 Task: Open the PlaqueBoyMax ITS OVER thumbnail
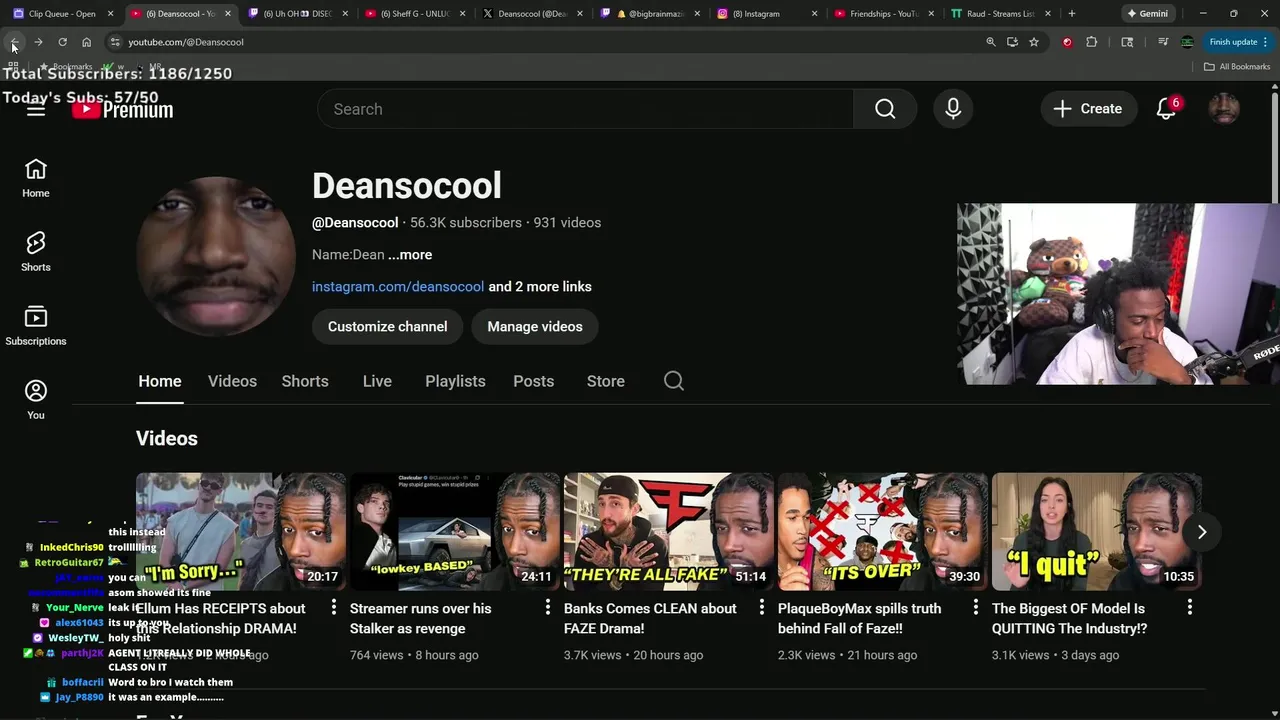tap(883, 532)
